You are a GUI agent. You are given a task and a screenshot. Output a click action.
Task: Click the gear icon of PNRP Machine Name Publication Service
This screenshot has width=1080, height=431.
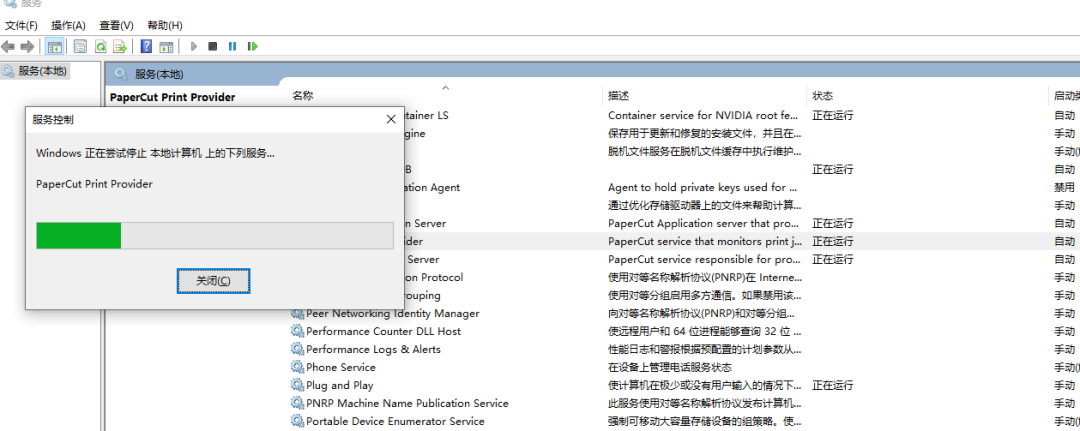pyautogui.click(x=297, y=403)
